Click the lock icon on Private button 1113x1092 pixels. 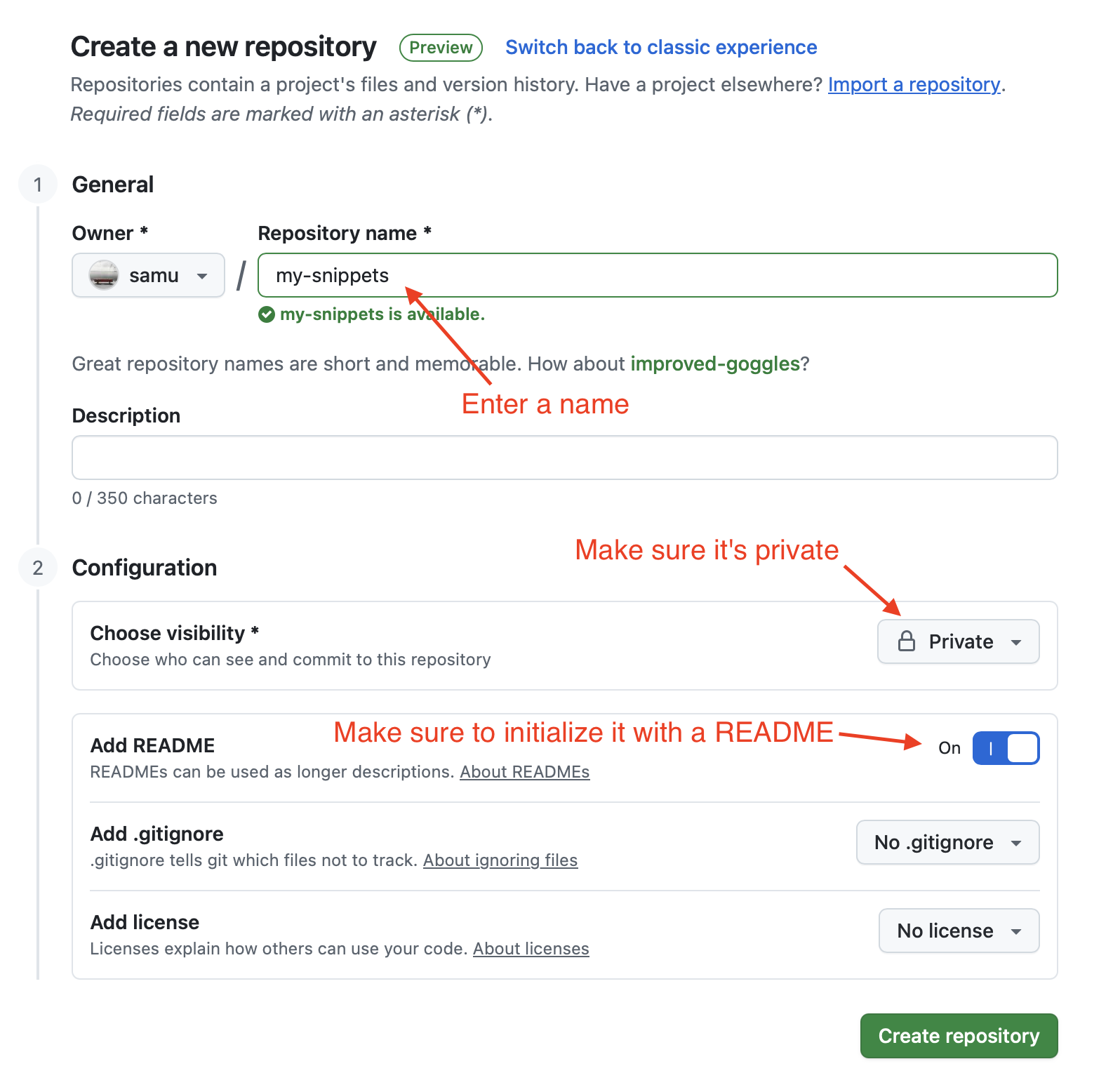907,641
